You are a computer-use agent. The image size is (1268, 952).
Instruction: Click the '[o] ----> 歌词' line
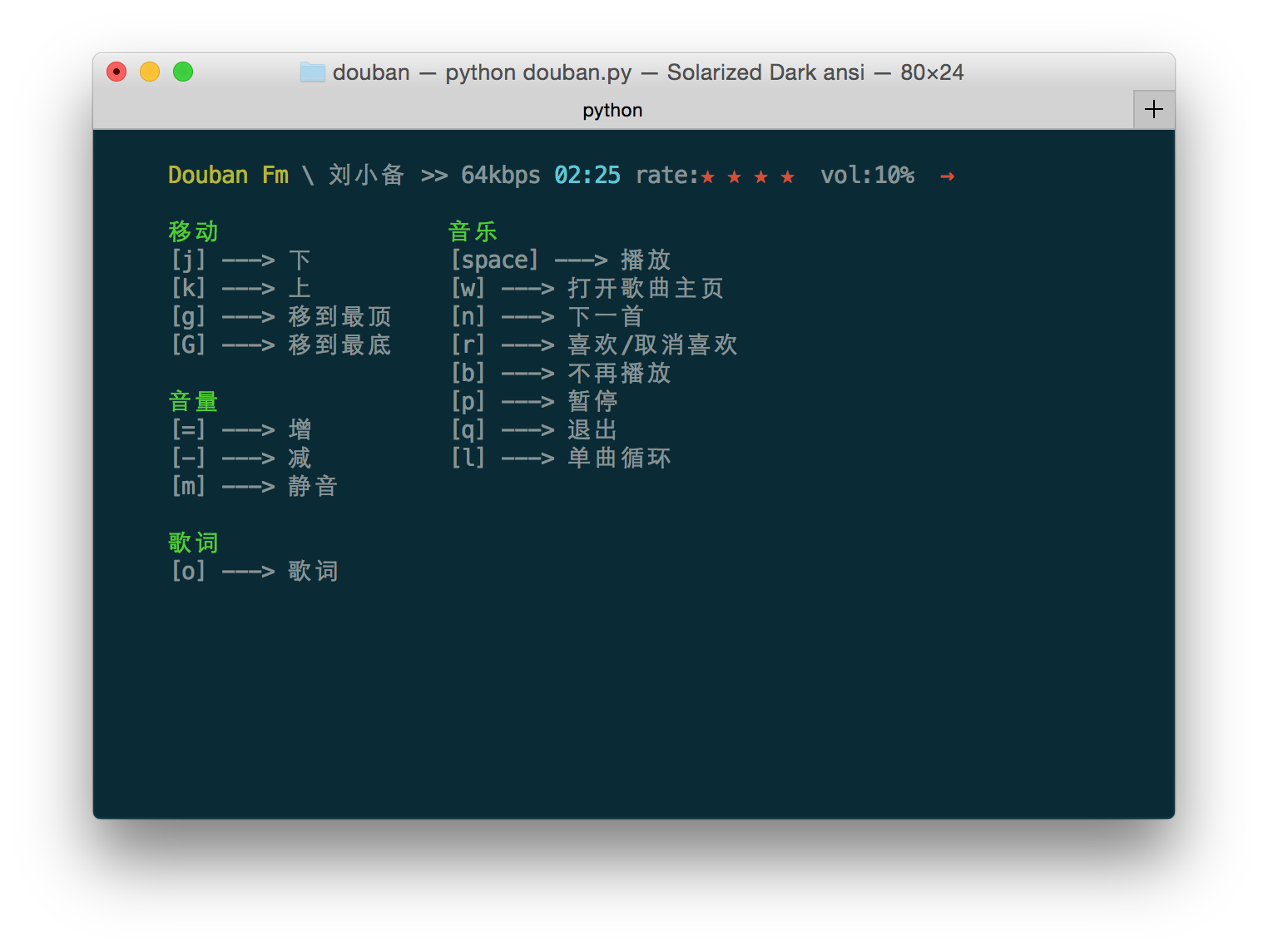255,571
